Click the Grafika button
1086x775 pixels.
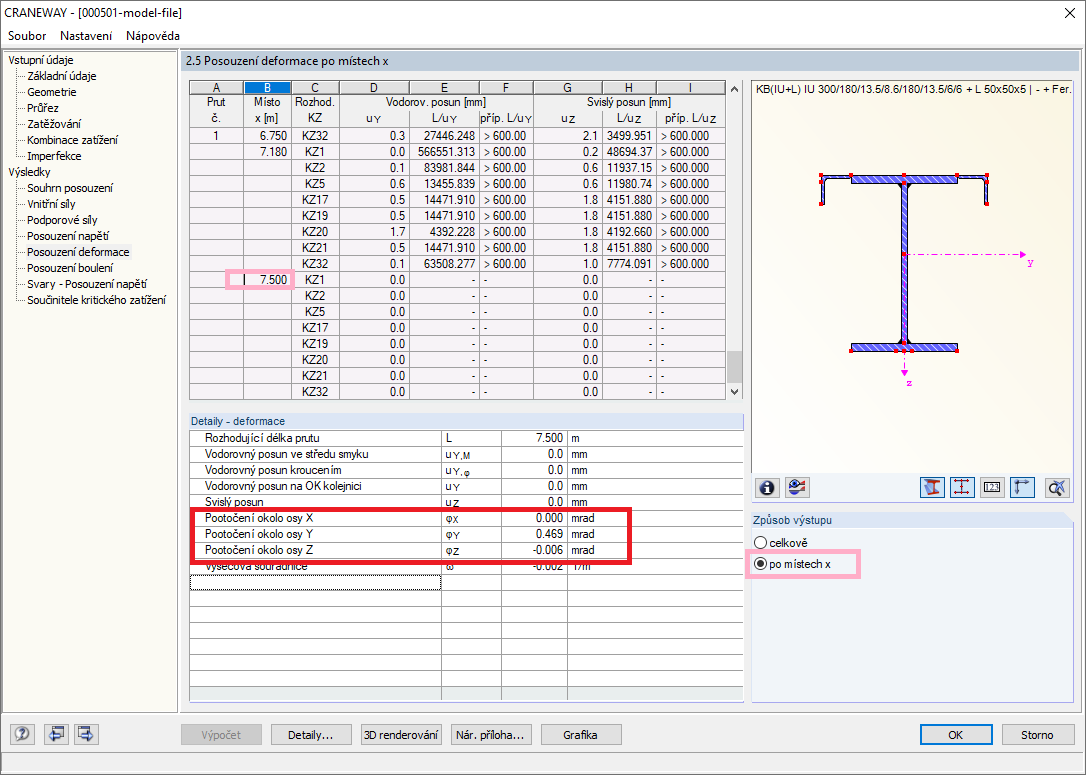tap(580, 735)
